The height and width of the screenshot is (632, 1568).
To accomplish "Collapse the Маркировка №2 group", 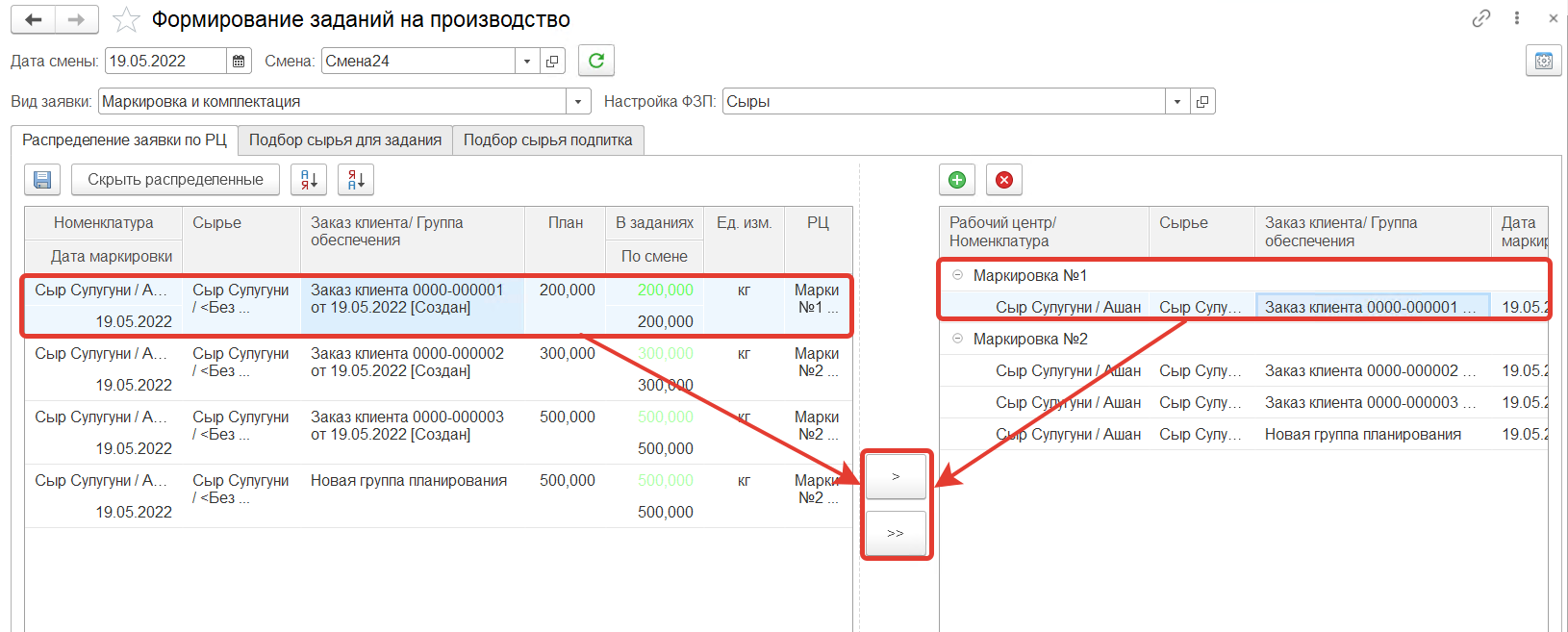I will (x=957, y=339).
